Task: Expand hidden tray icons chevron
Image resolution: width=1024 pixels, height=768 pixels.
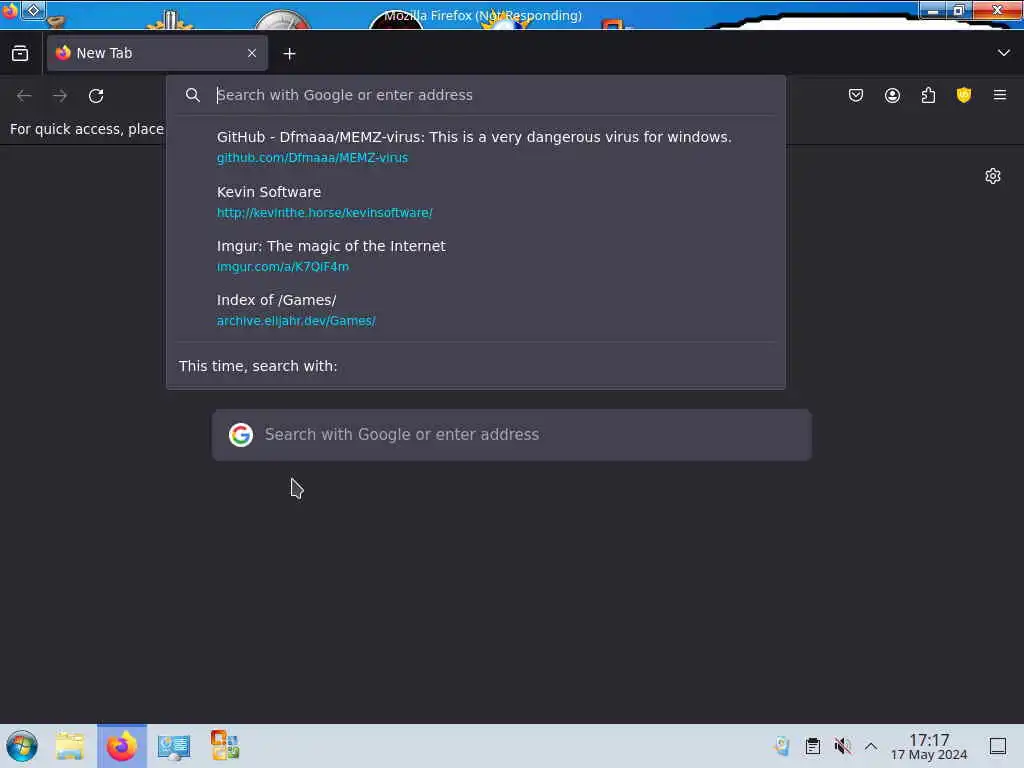Action: [871, 746]
